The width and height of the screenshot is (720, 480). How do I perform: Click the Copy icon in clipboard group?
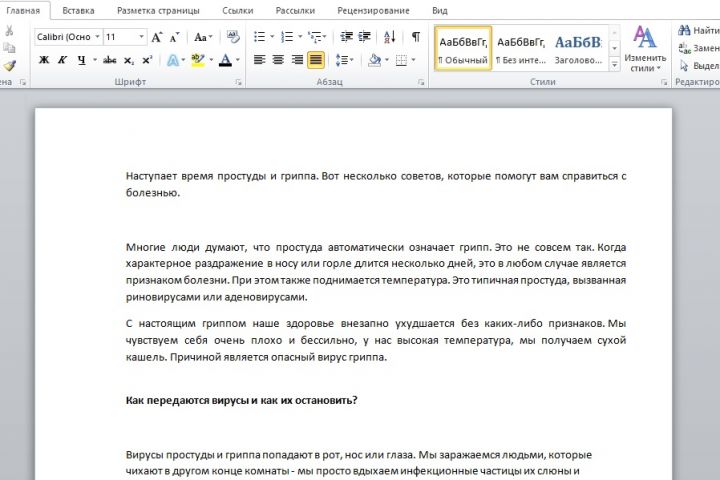click(9, 48)
